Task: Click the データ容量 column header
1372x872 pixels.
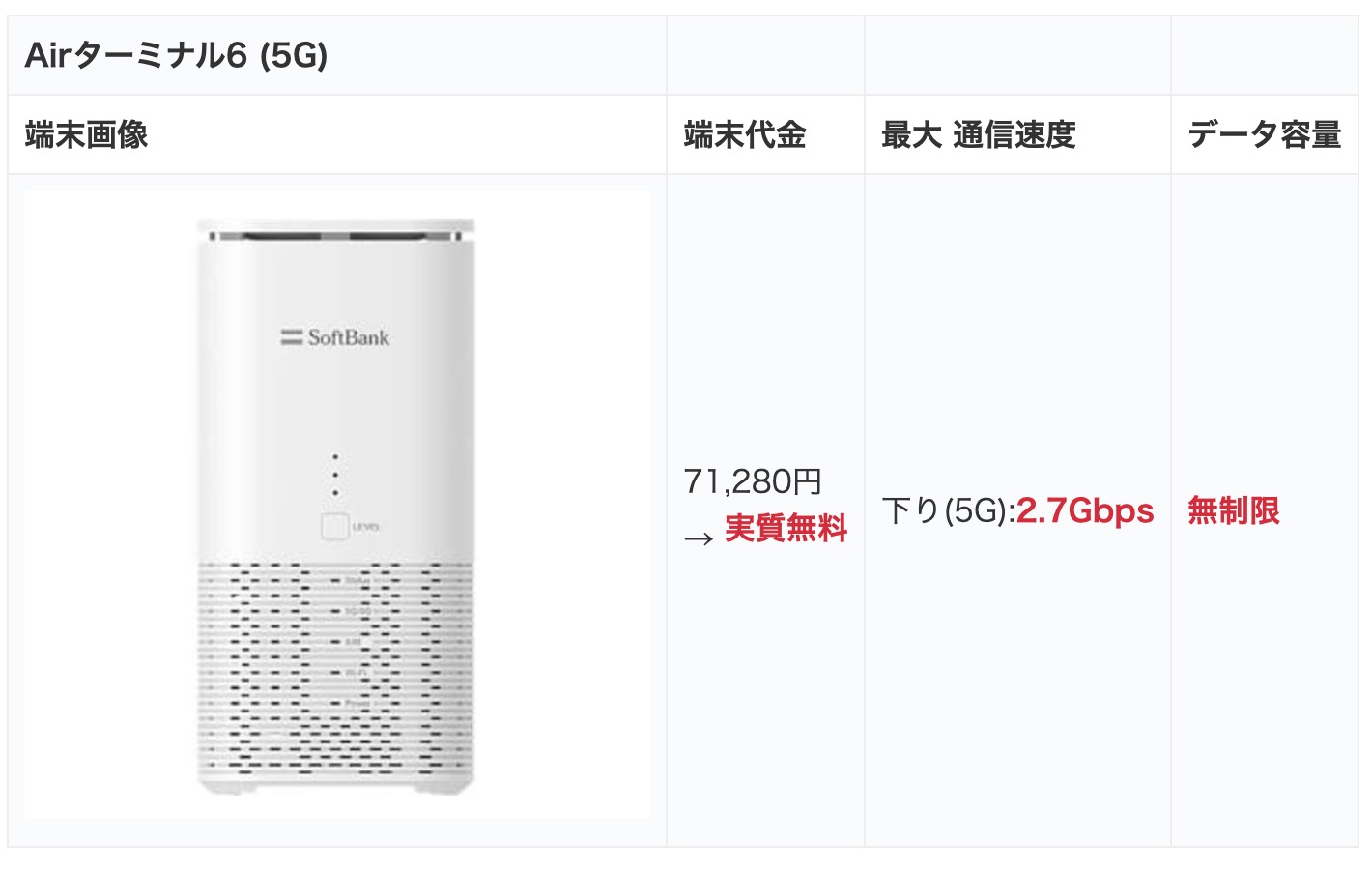Action: point(1265,134)
